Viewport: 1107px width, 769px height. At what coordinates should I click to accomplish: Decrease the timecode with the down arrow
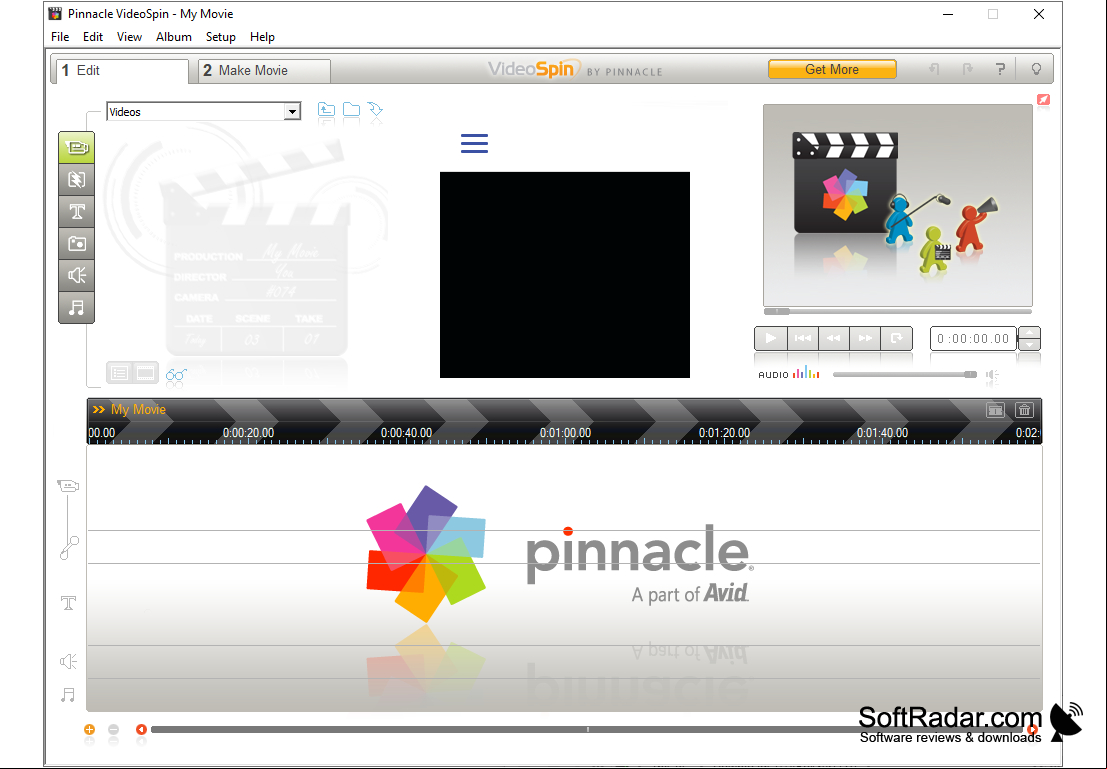pos(1029,345)
